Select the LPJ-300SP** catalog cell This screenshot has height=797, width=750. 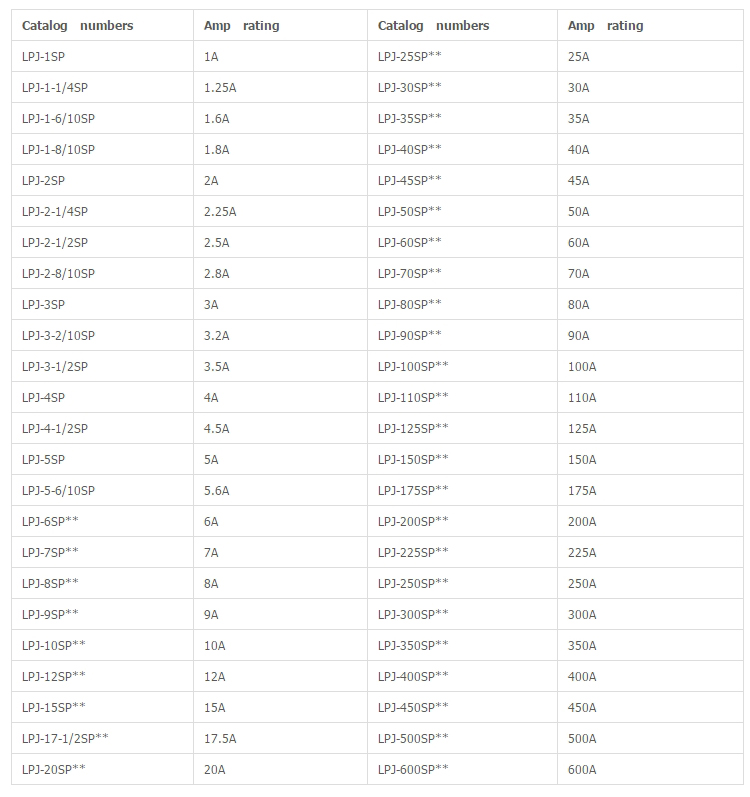click(x=413, y=615)
